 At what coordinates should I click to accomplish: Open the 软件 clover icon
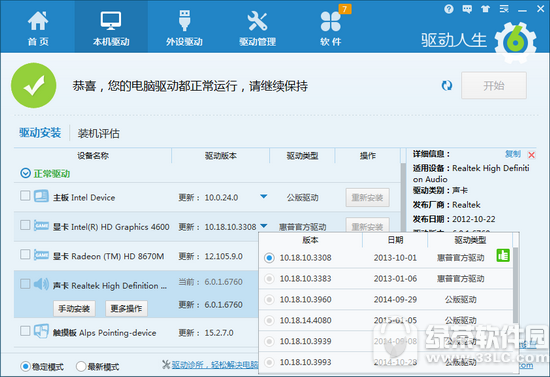tap(330, 21)
